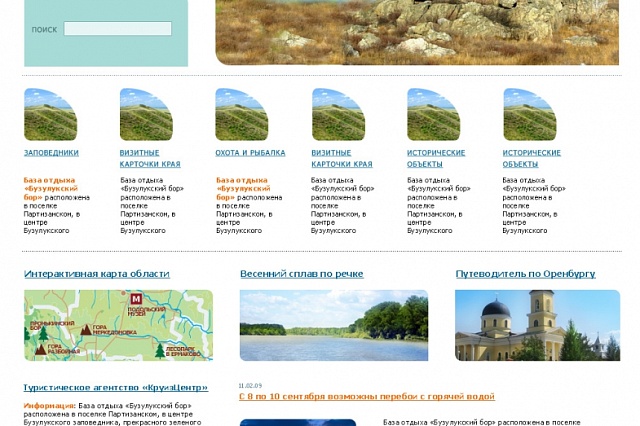640x426 pixels.
Task: Open Путеводитель по Оренбургу heading link
Action: point(525,274)
